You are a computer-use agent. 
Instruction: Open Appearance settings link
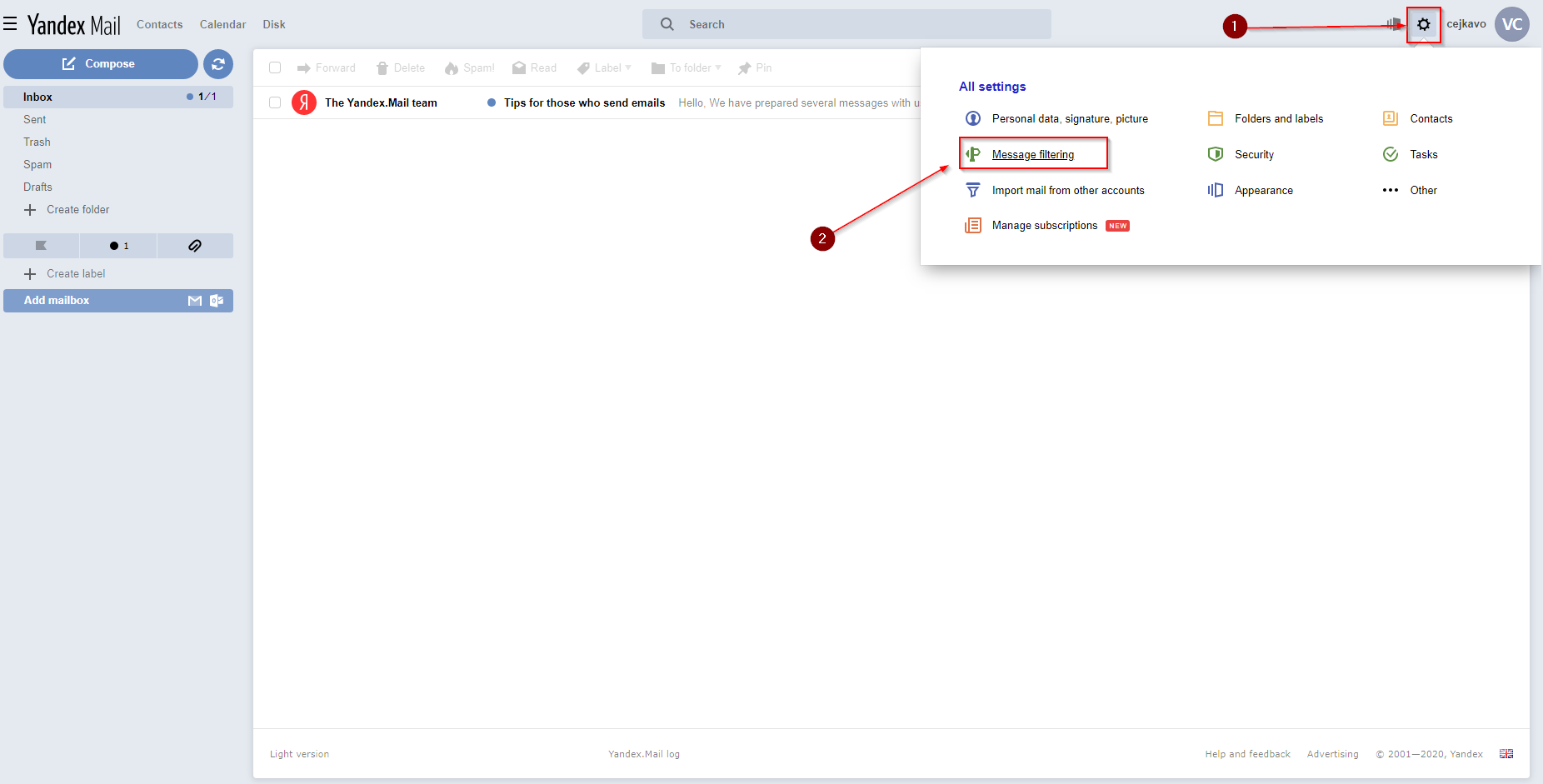[1264, 190]
